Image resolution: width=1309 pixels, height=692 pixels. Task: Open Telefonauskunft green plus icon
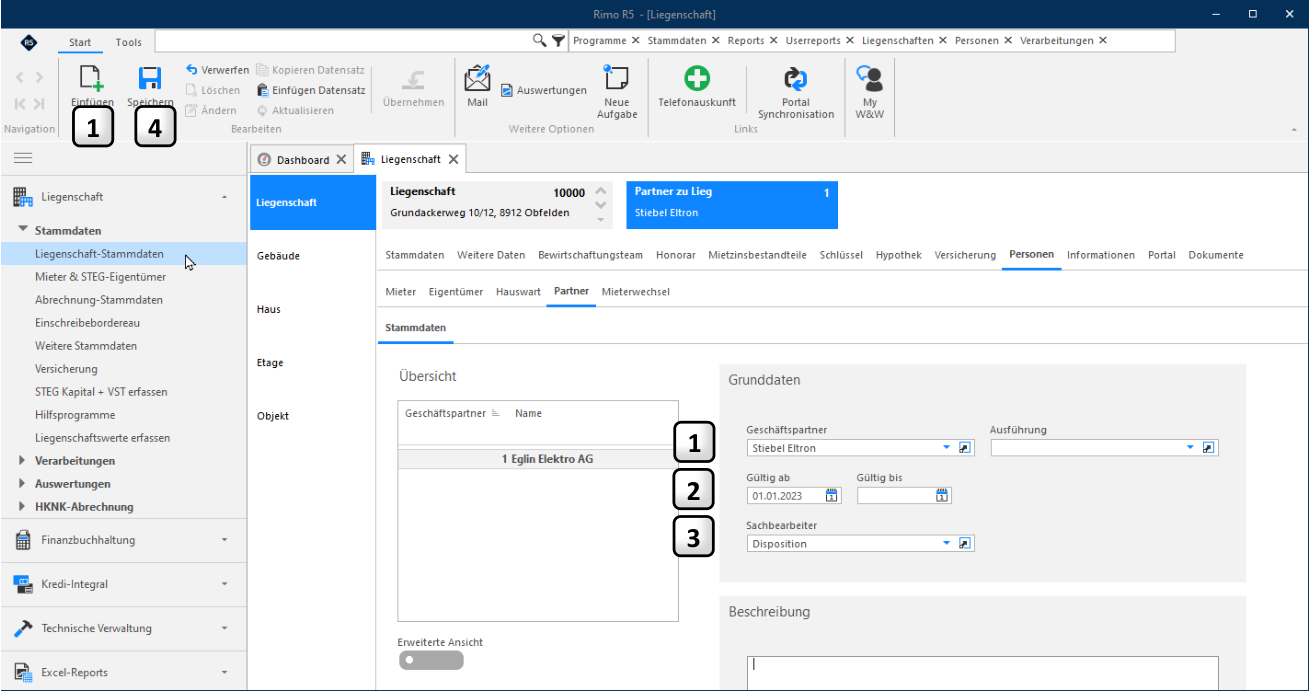coord(697,79)
